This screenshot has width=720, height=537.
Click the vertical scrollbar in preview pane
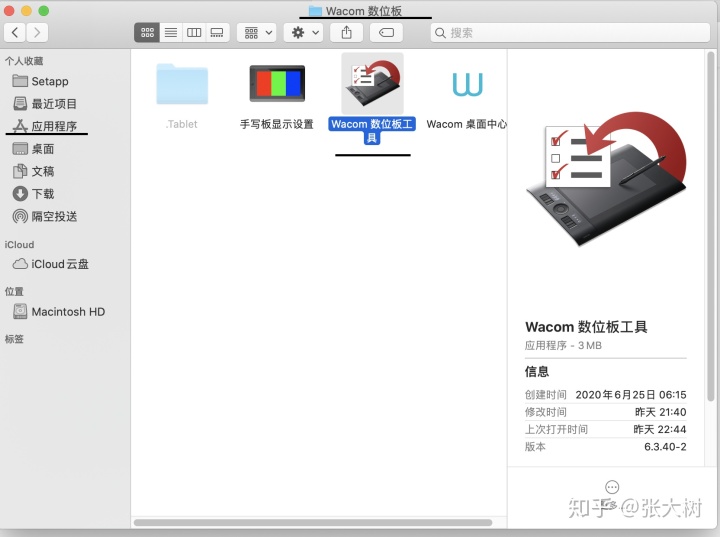[710, 226]
